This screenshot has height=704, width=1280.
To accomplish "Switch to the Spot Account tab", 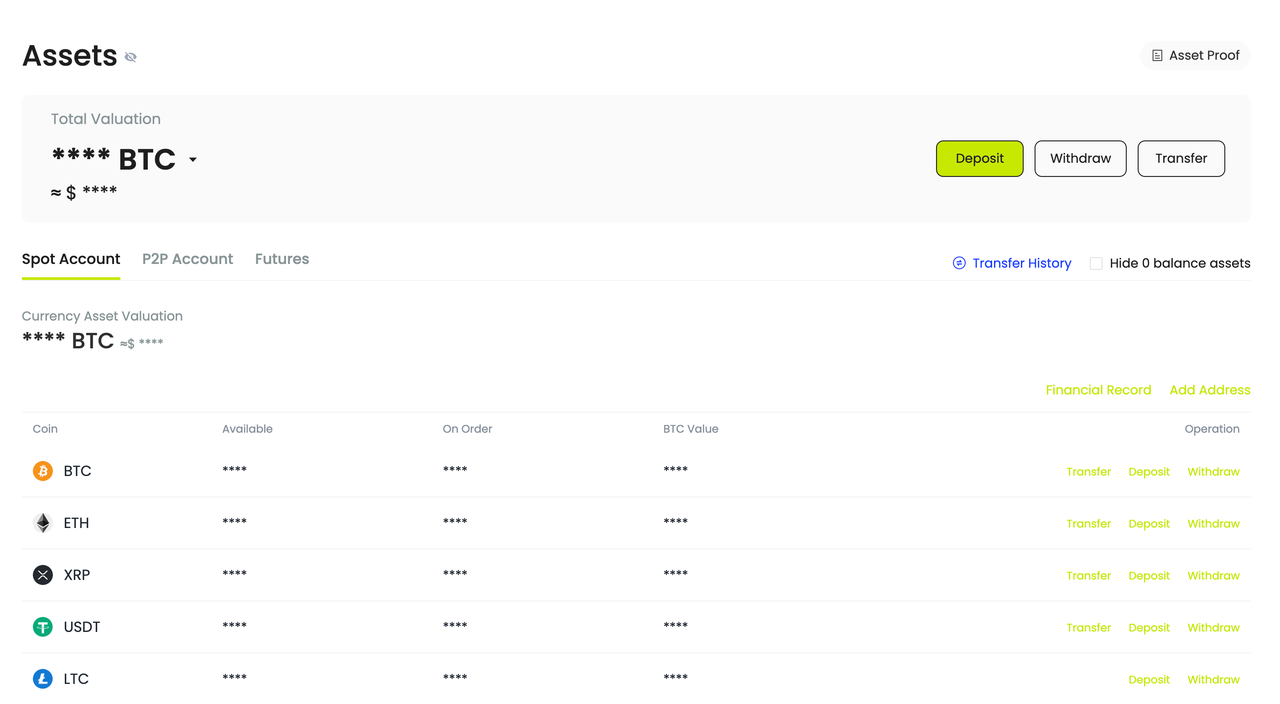I will 71,259.
